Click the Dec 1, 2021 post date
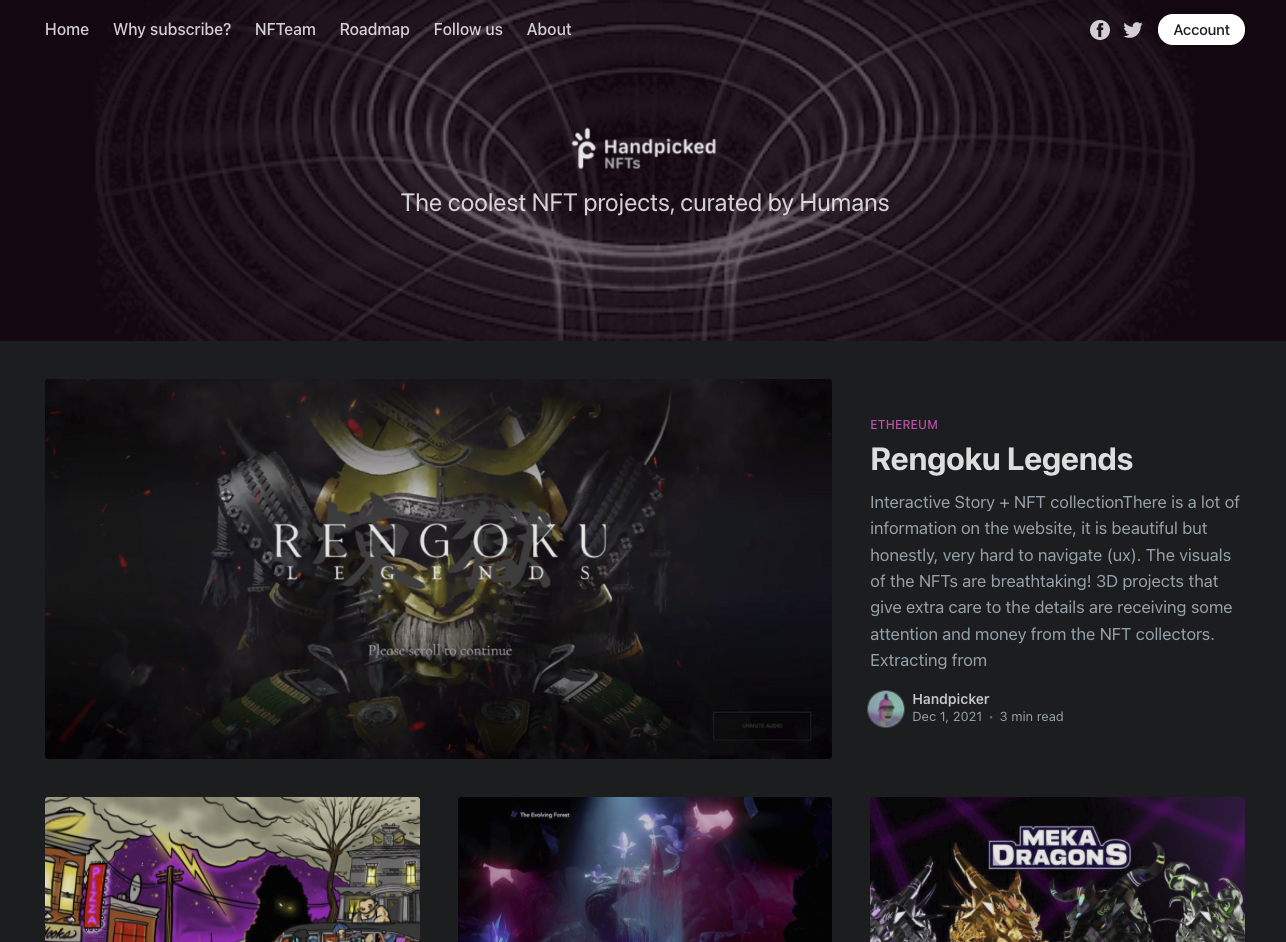 click(x=947, y=717)
